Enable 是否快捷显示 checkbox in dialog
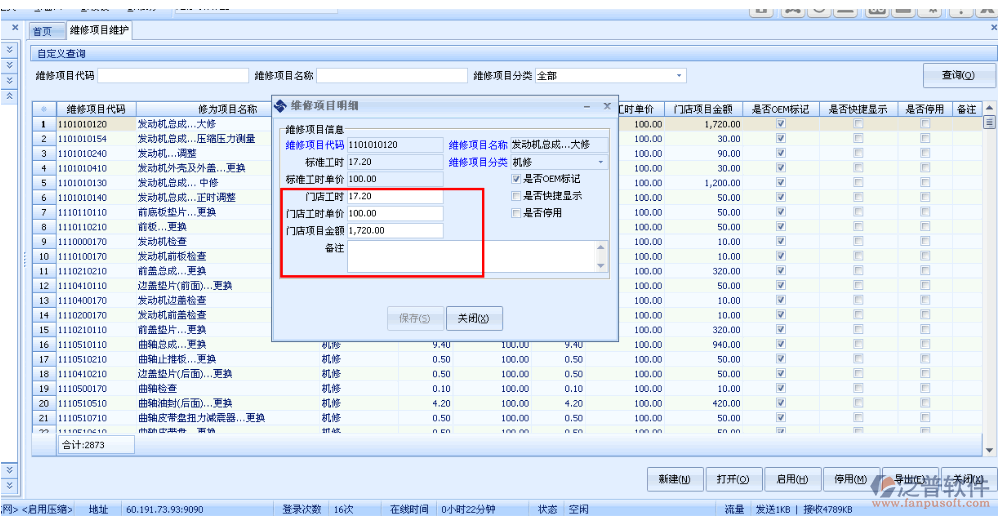 [x=516, y=196]
